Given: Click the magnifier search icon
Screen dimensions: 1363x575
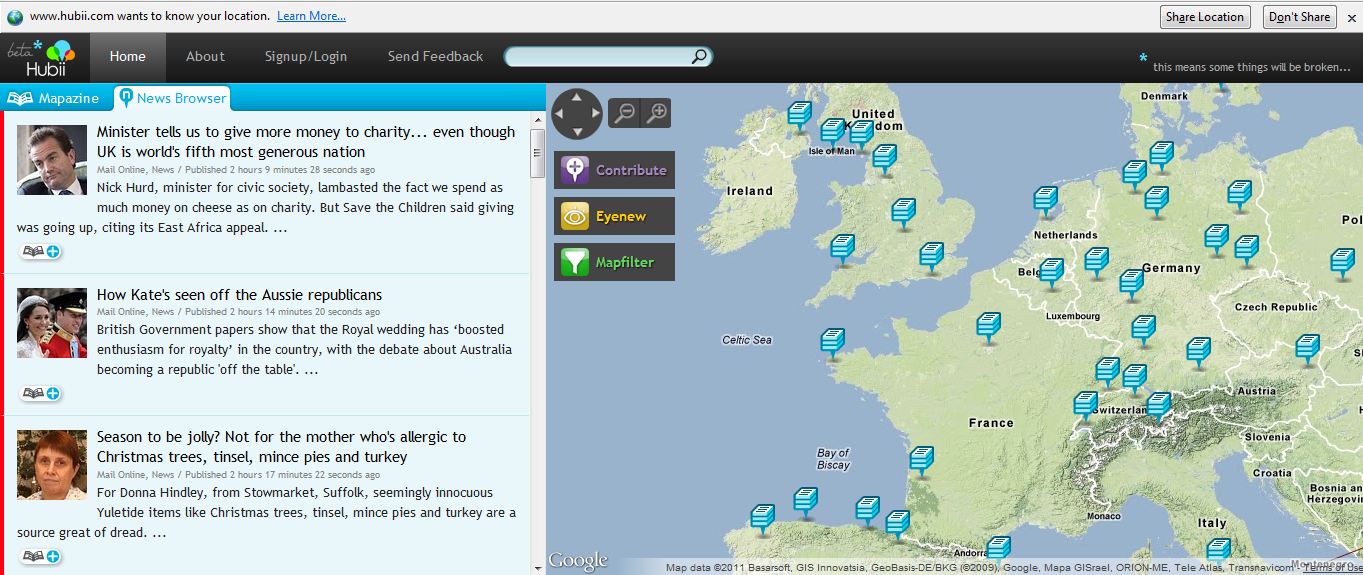Looking at the screenshot, I should pyautogui.click(x=699, y=57).
